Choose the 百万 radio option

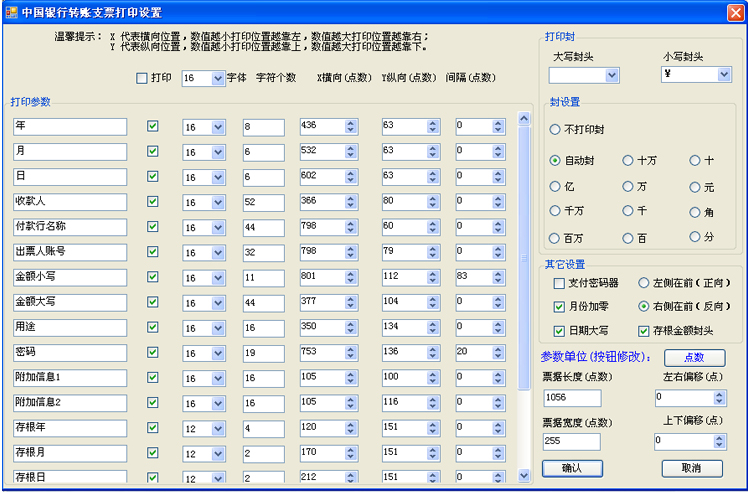point(555,238)
